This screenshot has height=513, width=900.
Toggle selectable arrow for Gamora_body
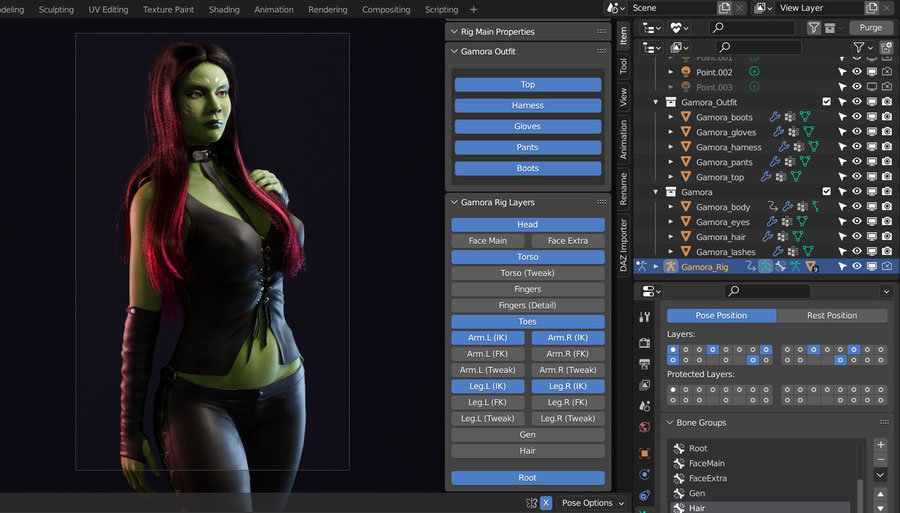tap(841, 206)
